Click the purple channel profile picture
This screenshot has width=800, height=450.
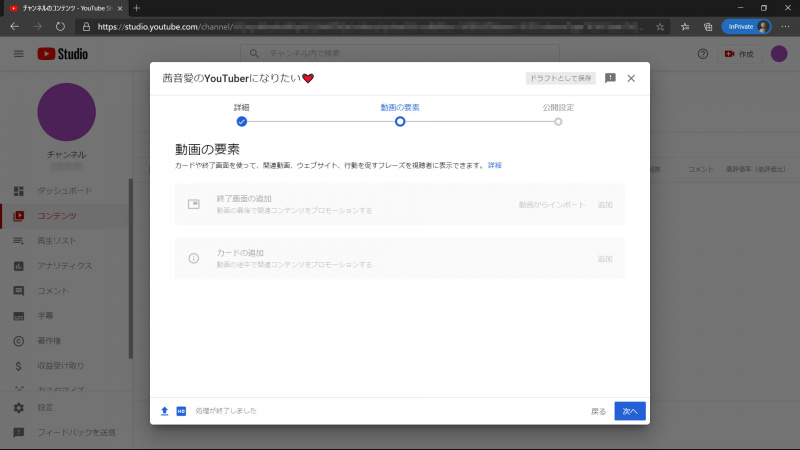[66, 112]
